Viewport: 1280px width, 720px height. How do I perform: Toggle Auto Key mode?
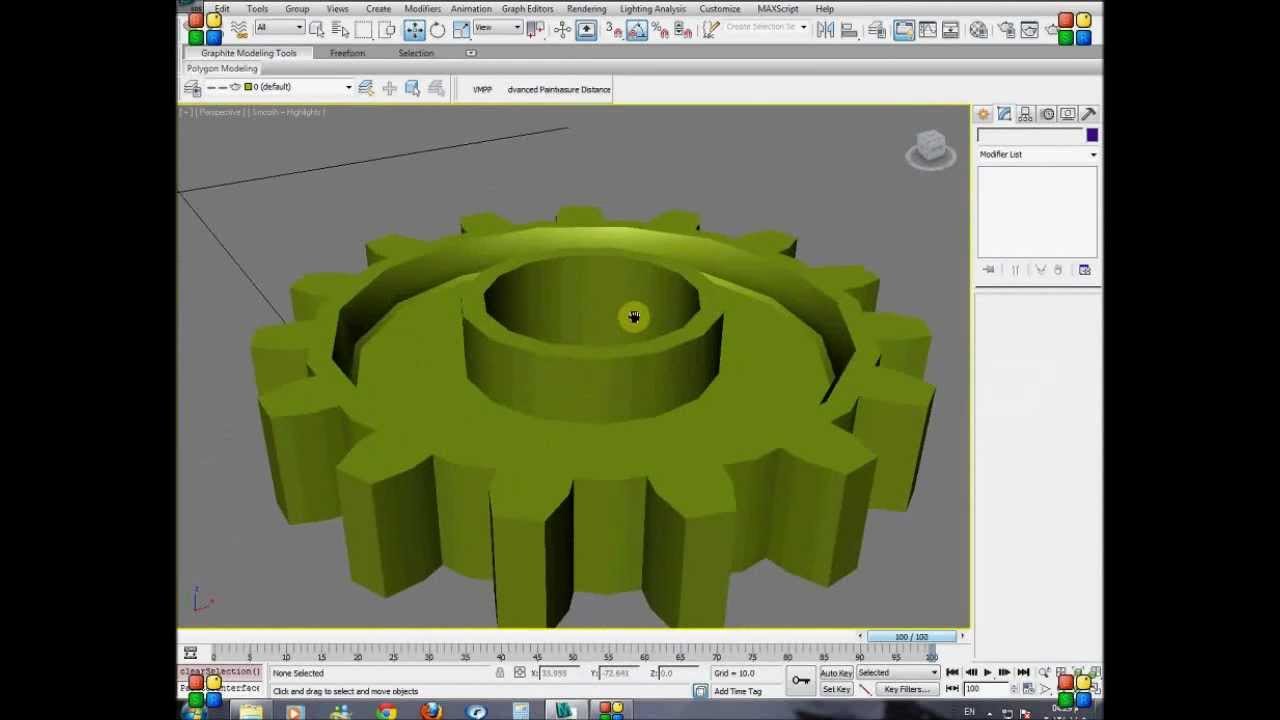[835, 673]
